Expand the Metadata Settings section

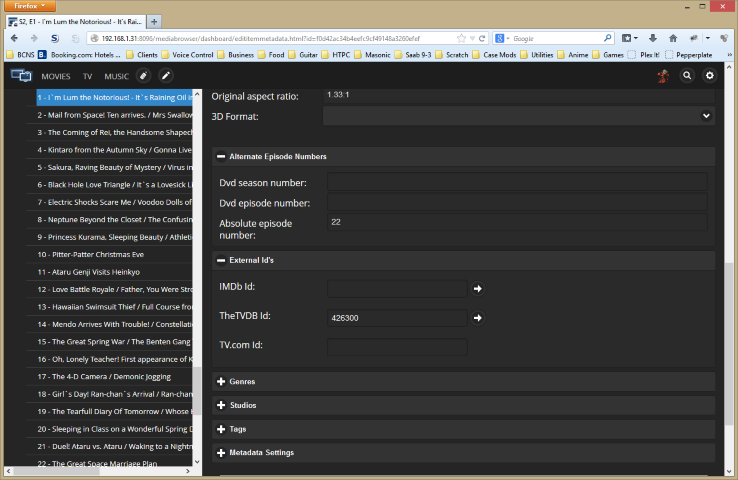pyautogui.click(x=220, y=452)
